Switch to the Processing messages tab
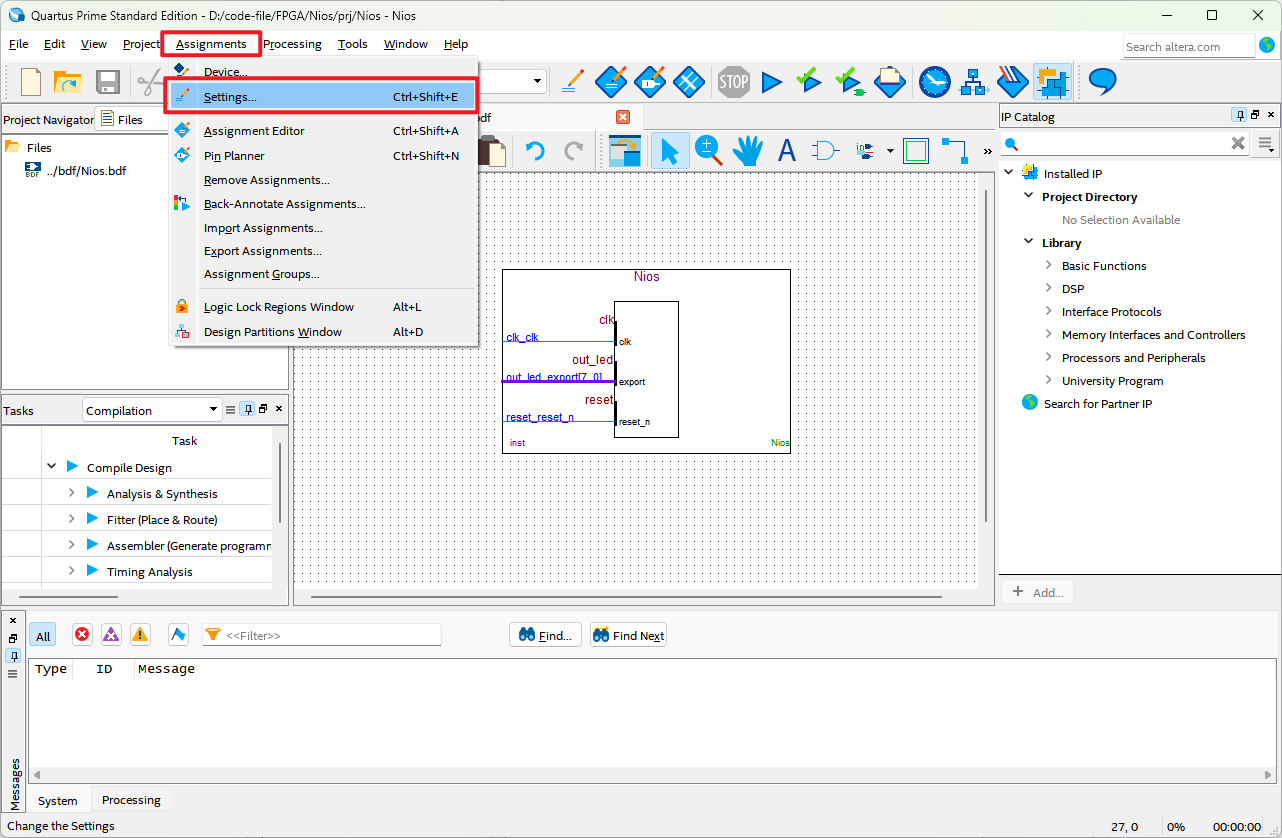 point(131,800)
